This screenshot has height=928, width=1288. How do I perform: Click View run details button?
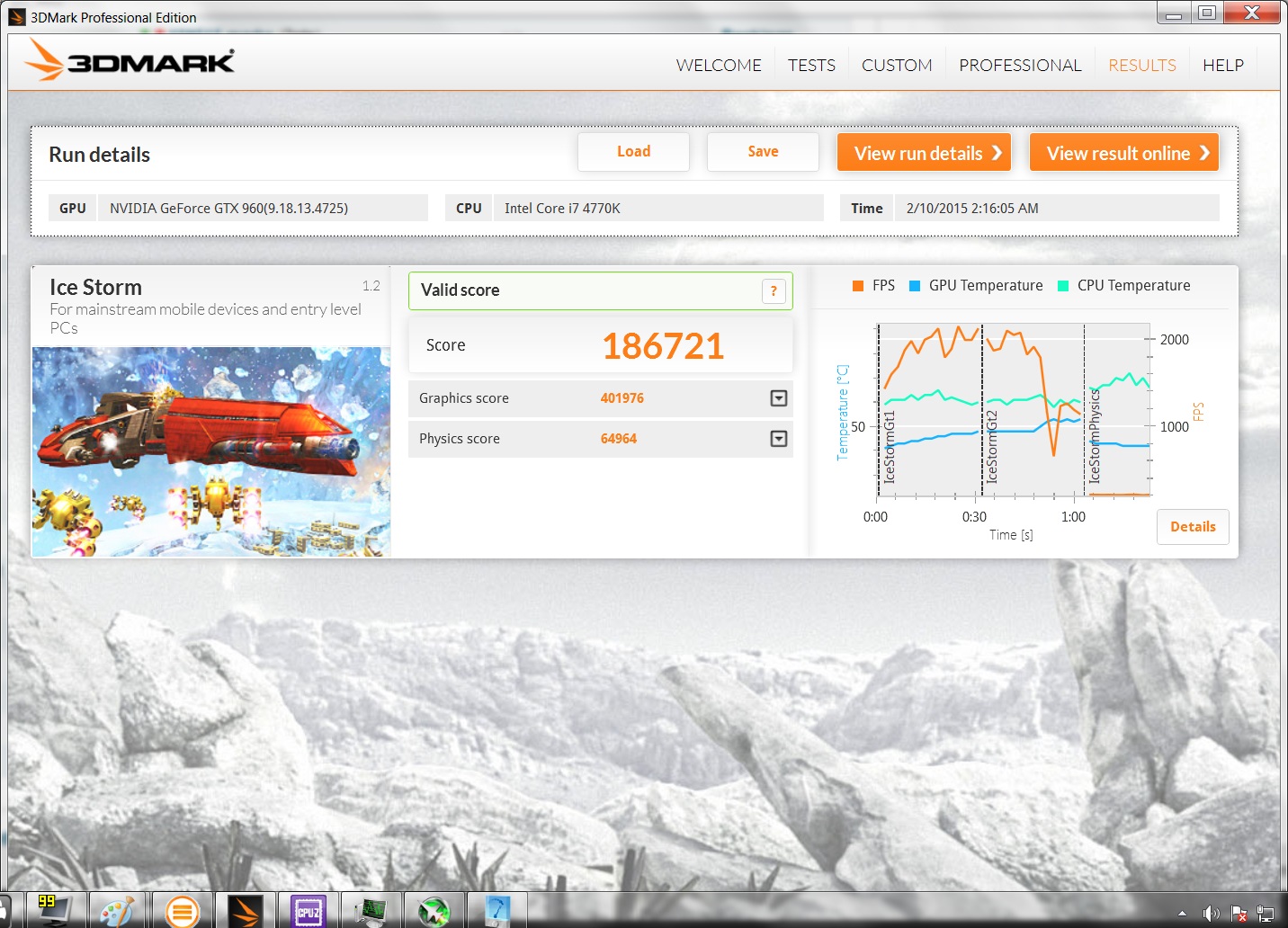click(x=925, y=153)
